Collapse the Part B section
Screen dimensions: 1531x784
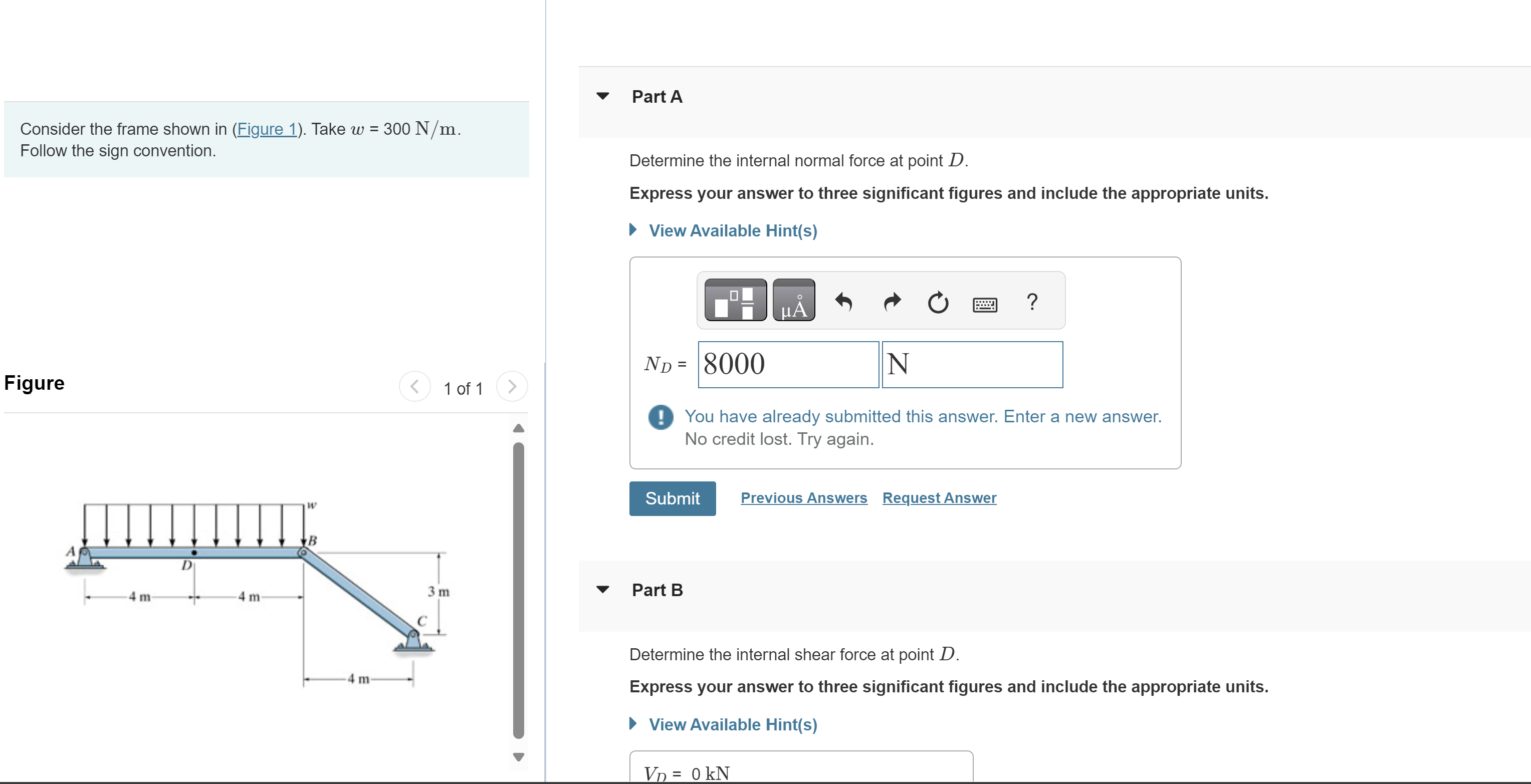tap(602, 589)
